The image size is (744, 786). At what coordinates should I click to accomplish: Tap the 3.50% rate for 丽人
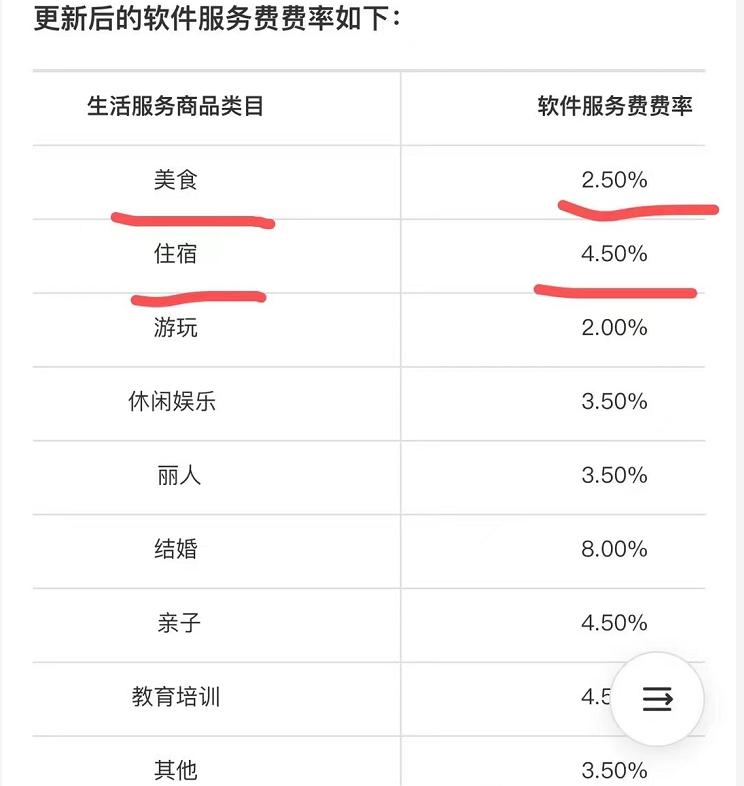[614, 475]
